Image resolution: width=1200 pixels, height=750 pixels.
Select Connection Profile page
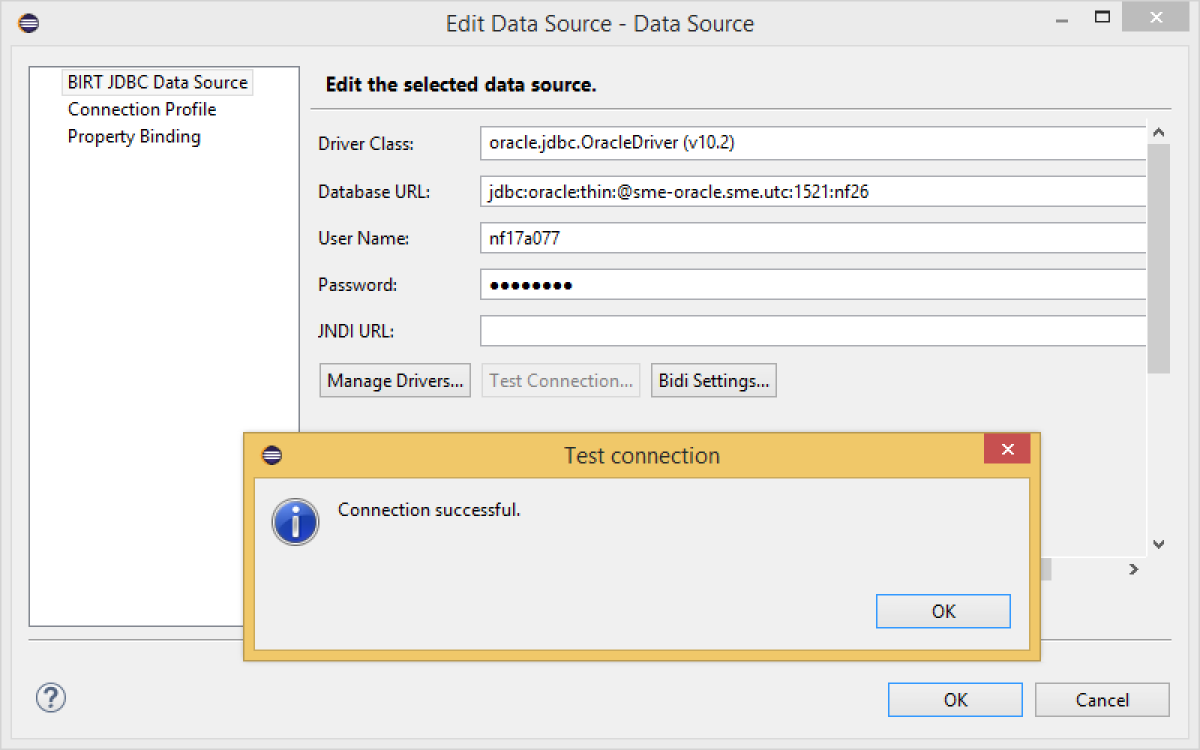coord(142,109)
